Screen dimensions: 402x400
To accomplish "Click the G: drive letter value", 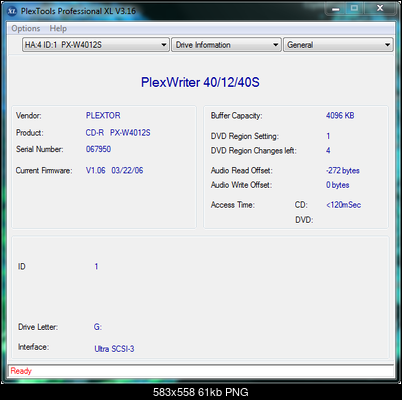I will (x=97, y=327).
